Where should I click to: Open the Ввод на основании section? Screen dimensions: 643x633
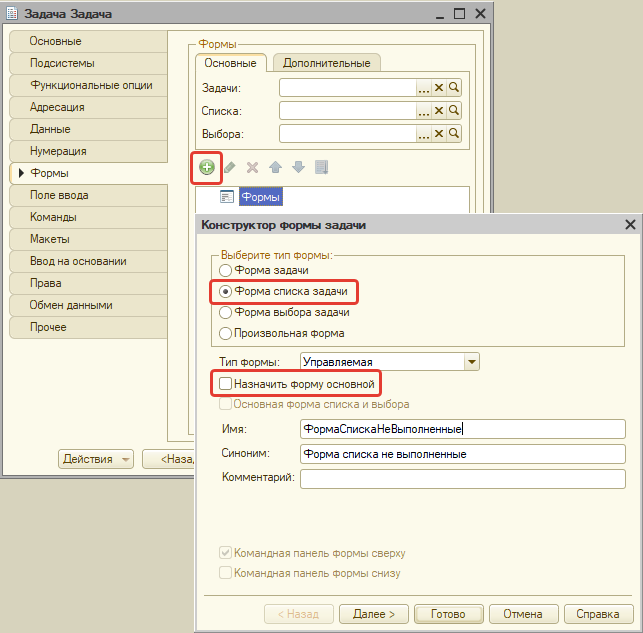point(88,261)
